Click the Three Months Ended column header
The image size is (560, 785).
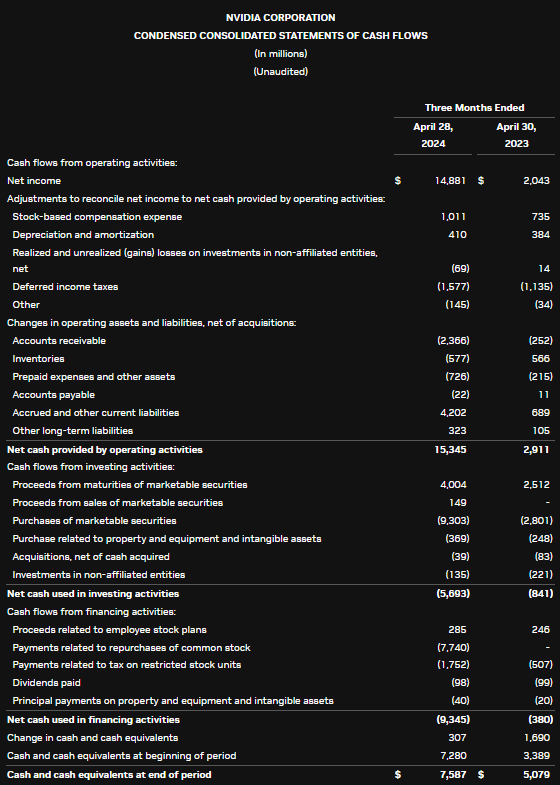pos(474,108)
